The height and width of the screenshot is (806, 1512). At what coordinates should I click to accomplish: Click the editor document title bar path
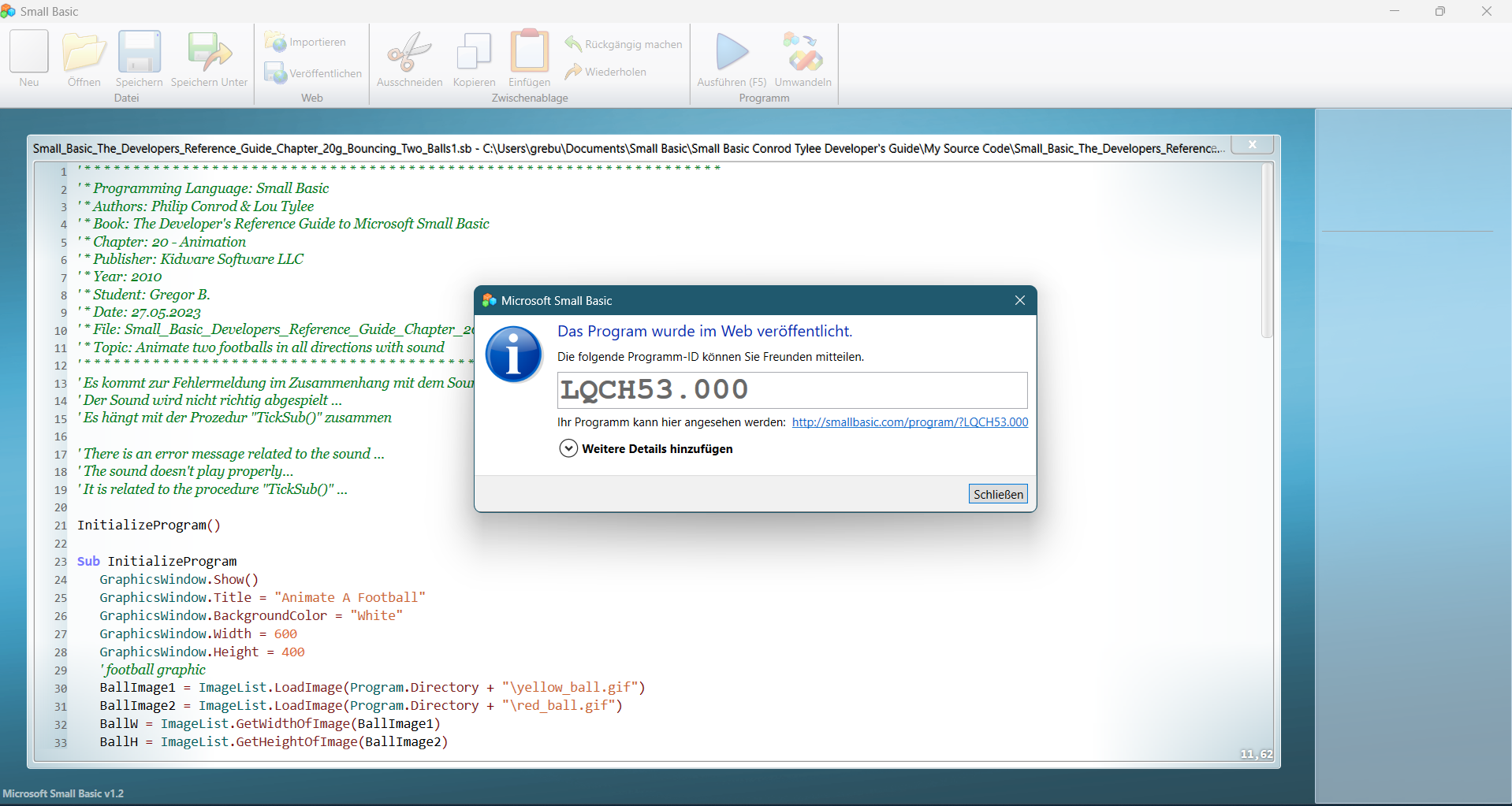click(628, 148)
